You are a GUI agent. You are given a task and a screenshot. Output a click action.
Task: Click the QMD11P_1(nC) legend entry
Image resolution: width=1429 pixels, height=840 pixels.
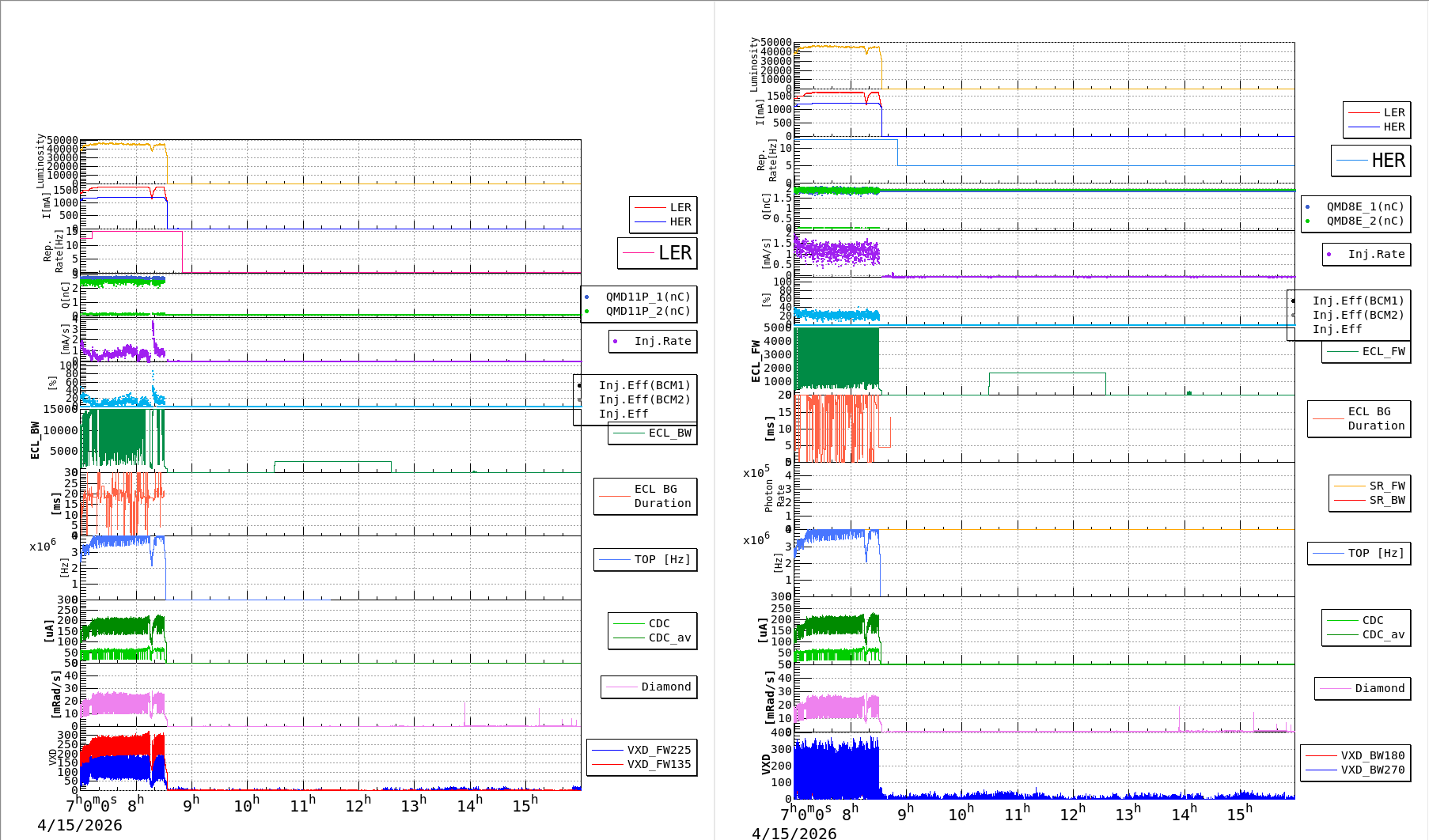(647, 297)
